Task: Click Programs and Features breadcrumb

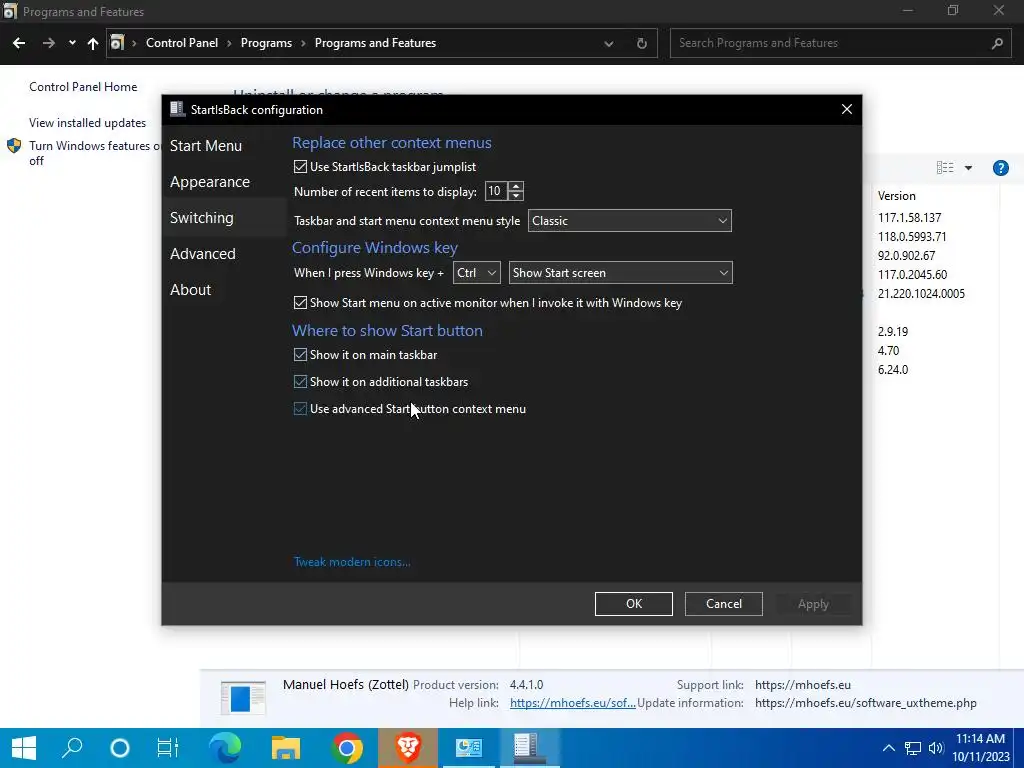Action: (x=376, y=43)
